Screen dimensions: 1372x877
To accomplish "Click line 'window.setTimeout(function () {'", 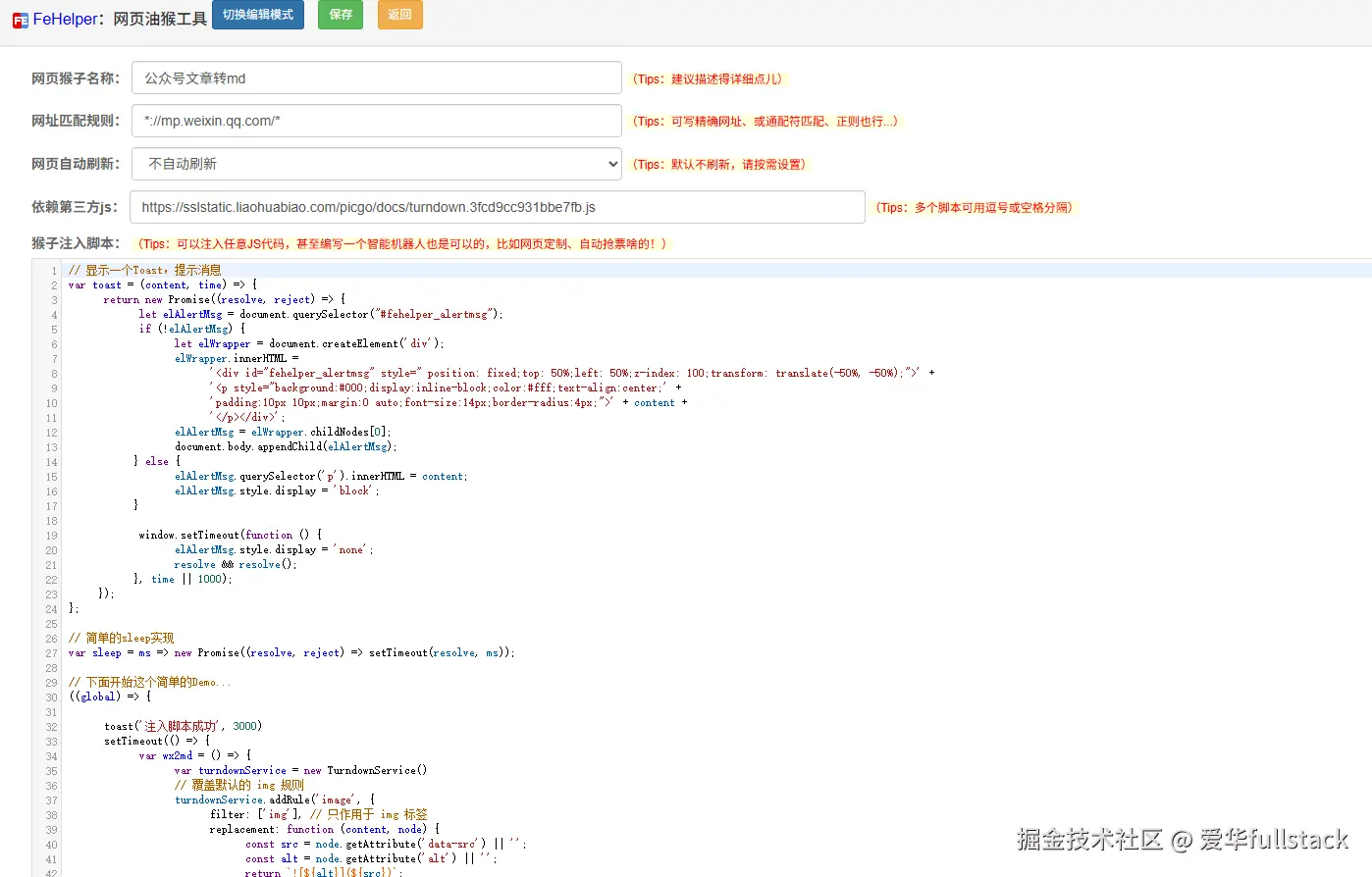I will [x=230, y=535].
